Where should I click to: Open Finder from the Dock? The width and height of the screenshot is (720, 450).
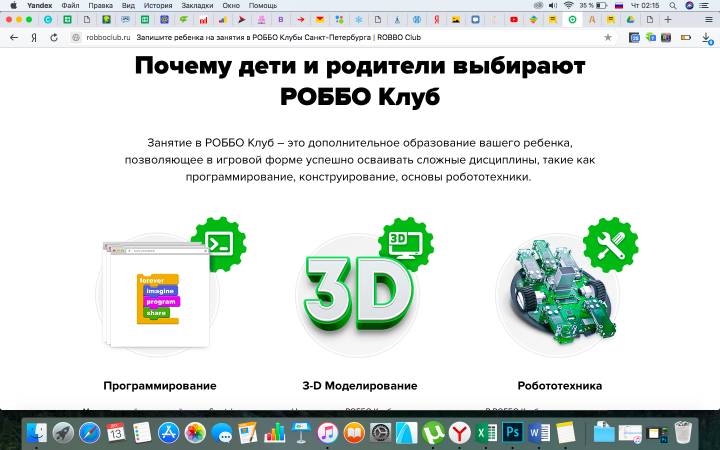coord(37,433)
